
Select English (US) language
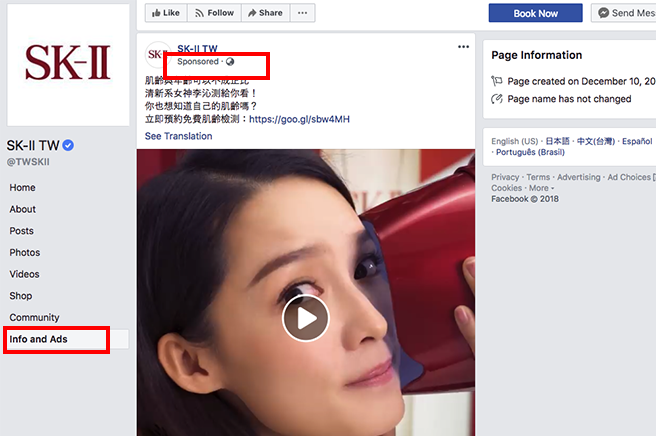click(x=515, y=141)
